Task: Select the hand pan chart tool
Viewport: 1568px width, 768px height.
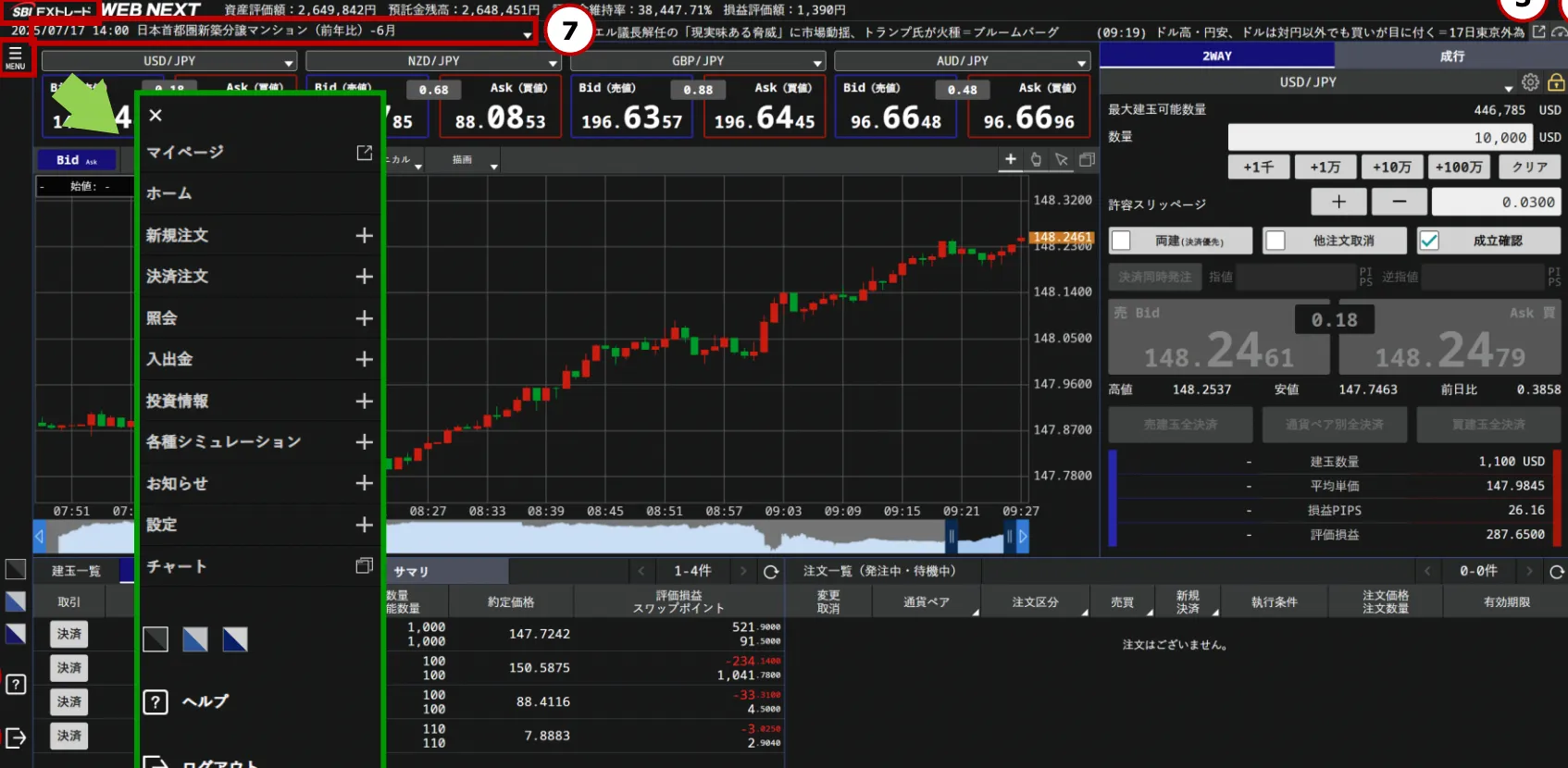Action: click(1036, 160)
